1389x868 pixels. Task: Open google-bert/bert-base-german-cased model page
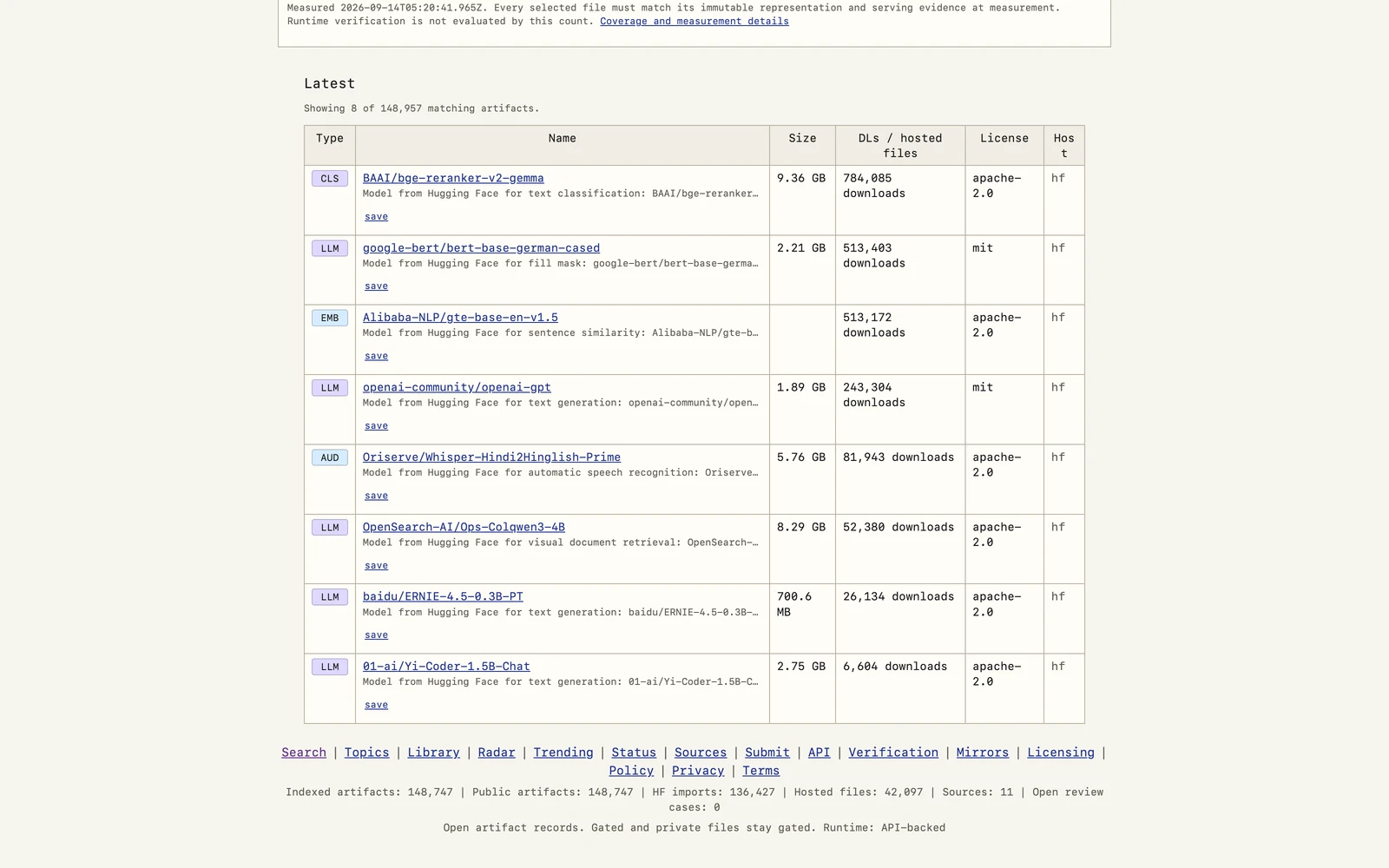coord(481,247)
